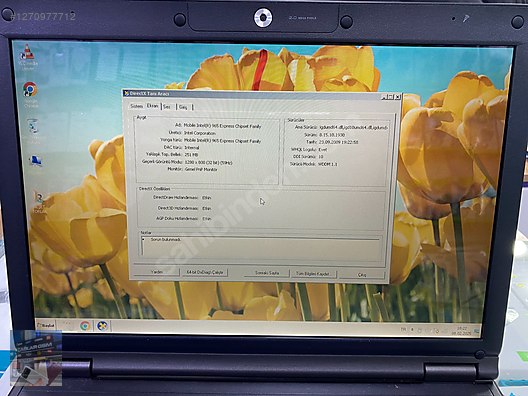Click the Yardım button

[x=157, y=272]
